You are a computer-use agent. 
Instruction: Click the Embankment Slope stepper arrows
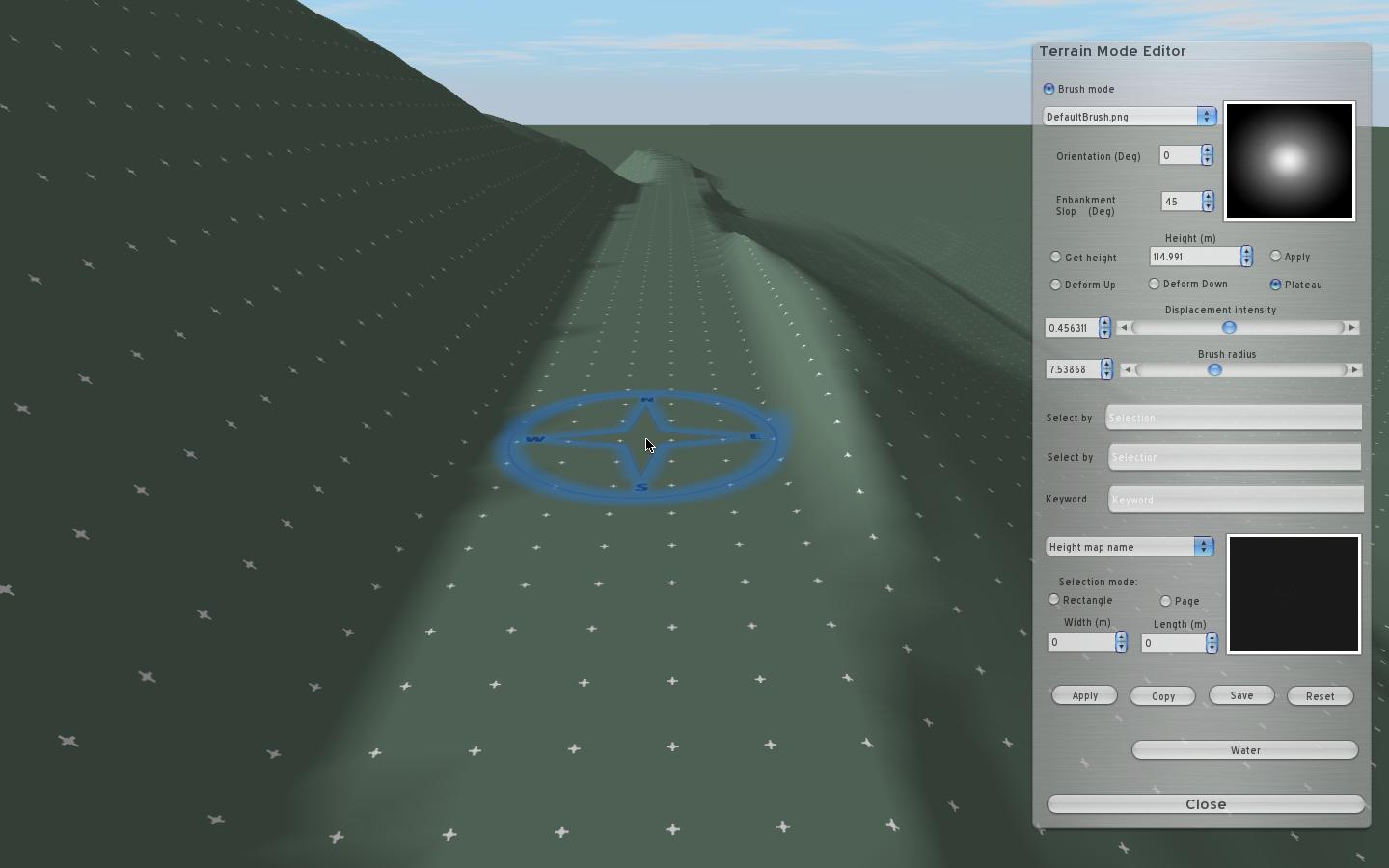tap(1207, 202)
